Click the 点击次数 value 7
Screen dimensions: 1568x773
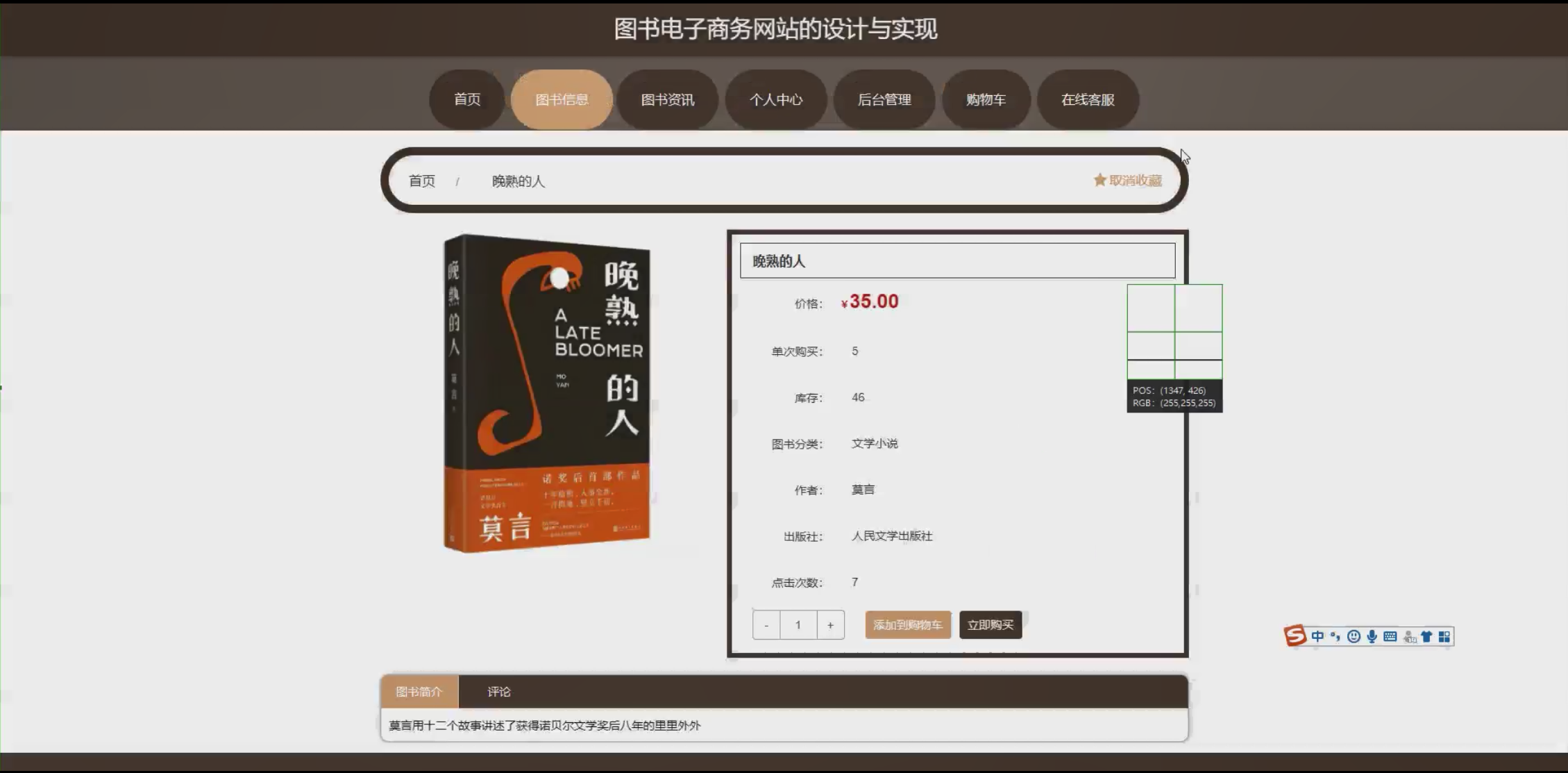(x=855, y=582)
